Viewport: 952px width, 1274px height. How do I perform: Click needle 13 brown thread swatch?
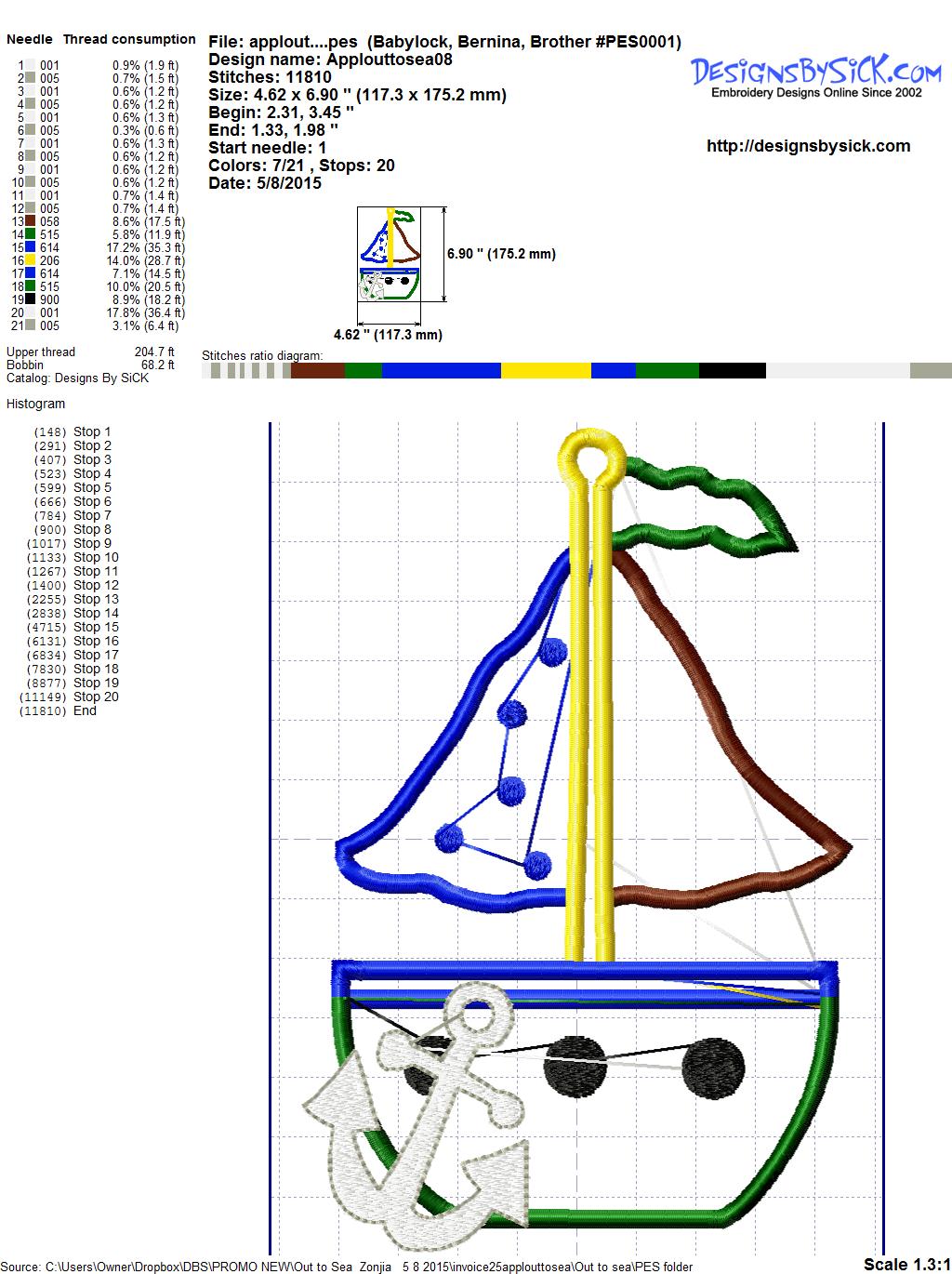pyautogui.click(x=31, y=222)
